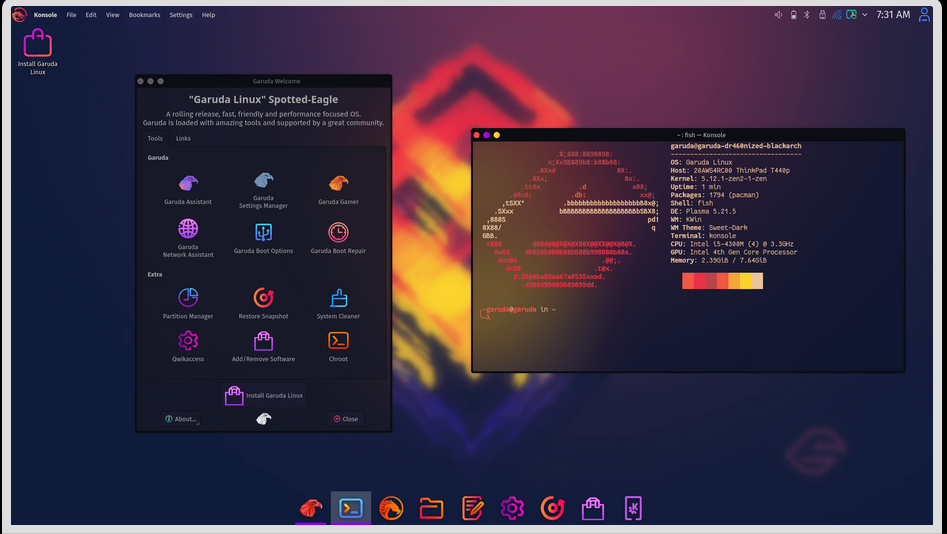This screenshot has width=947, height=534.
Task: Open the Edit menu
Action: tap(91, 15)
